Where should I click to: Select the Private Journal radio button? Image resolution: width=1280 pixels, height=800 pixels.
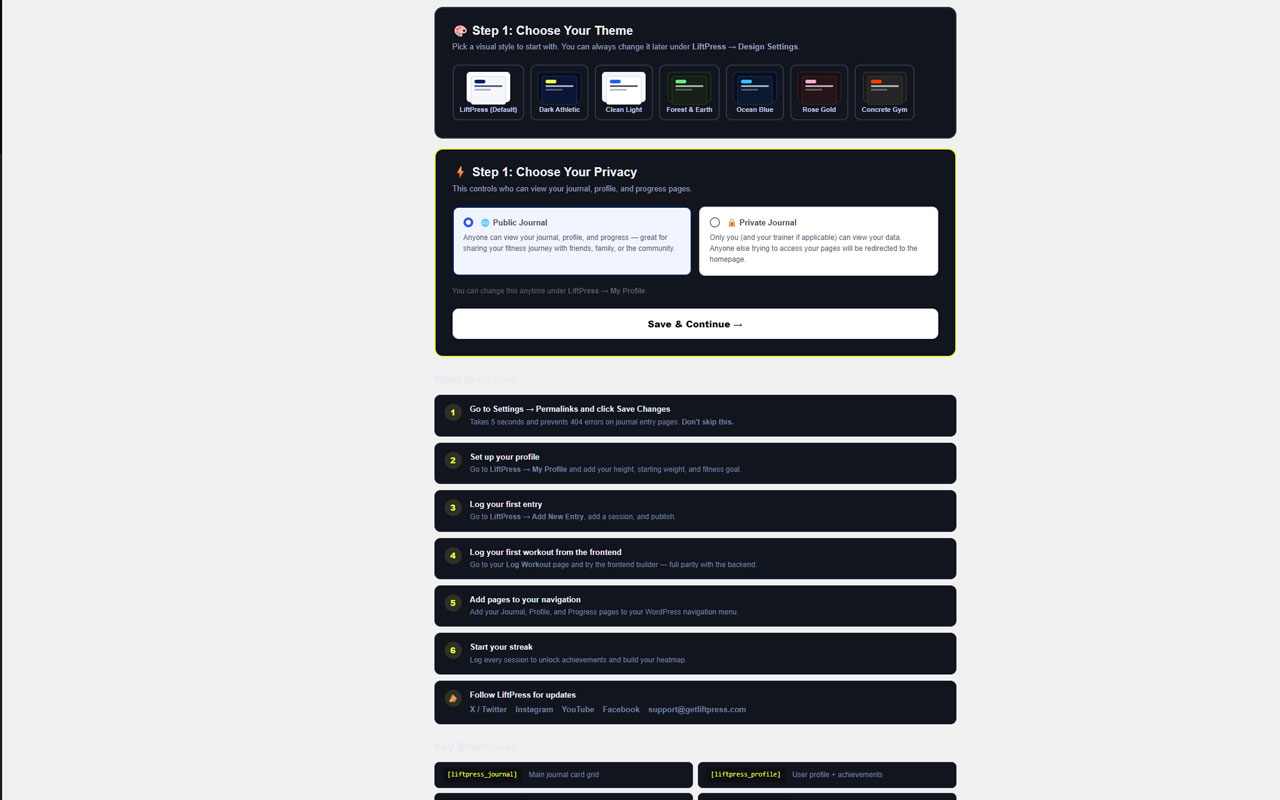[715, 222]
